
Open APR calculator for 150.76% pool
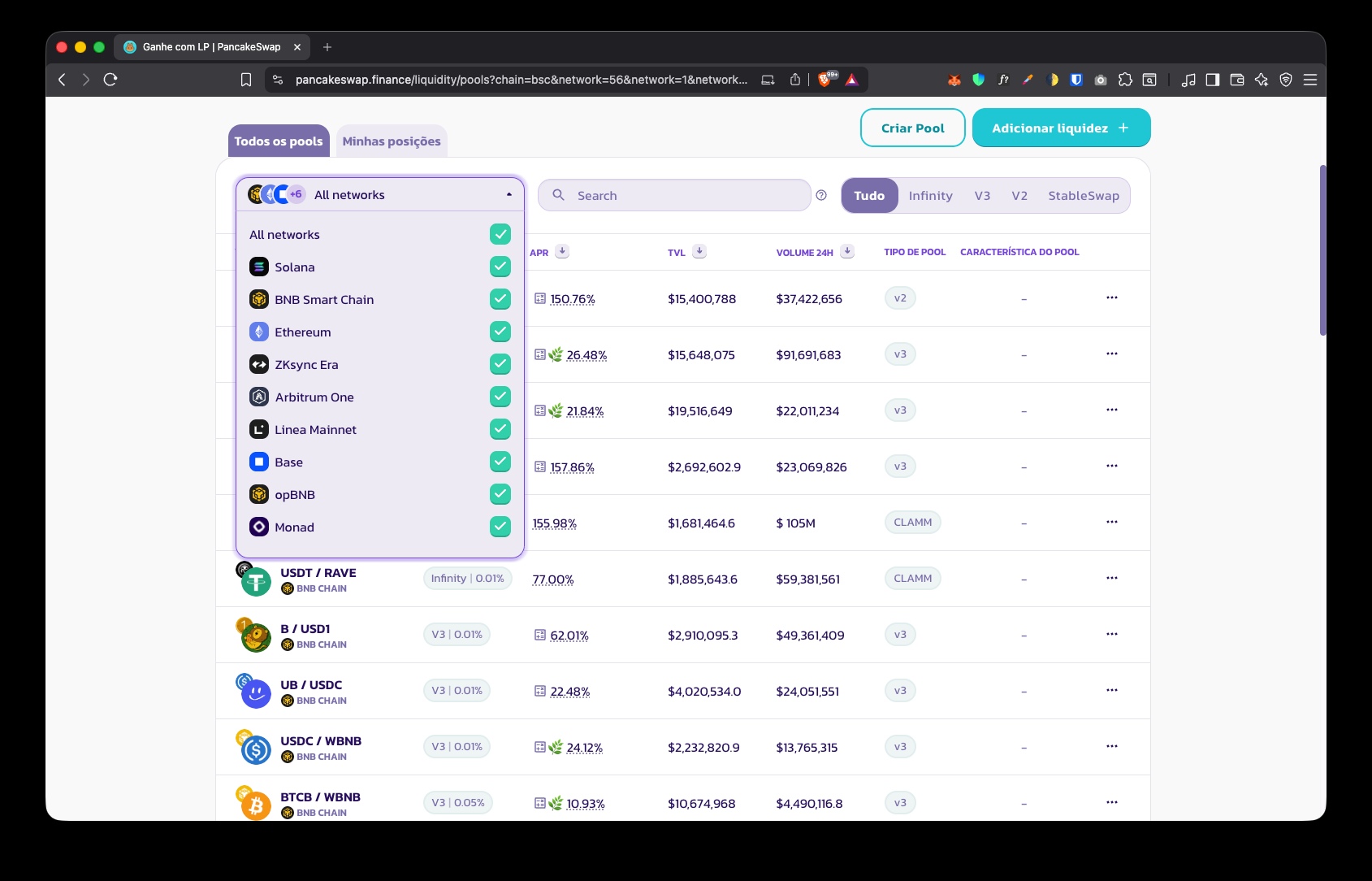tap(540, 298)
